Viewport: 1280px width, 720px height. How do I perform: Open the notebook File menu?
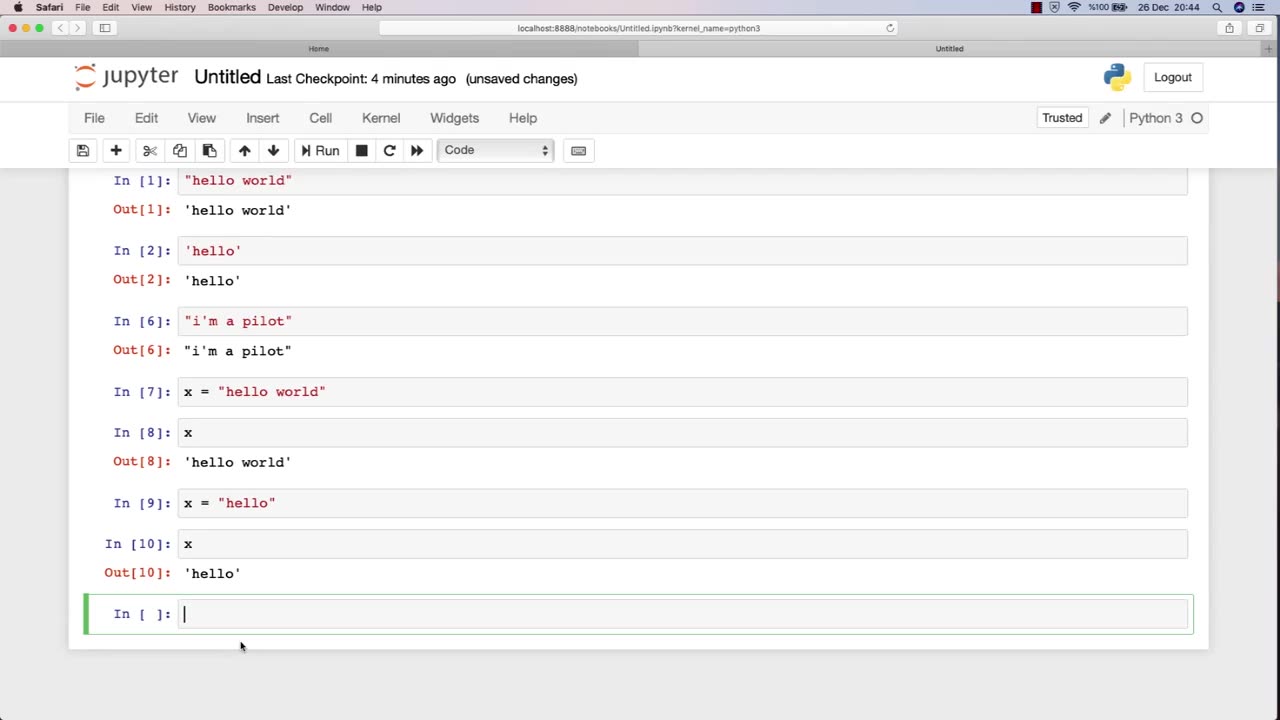click(94, 118)
